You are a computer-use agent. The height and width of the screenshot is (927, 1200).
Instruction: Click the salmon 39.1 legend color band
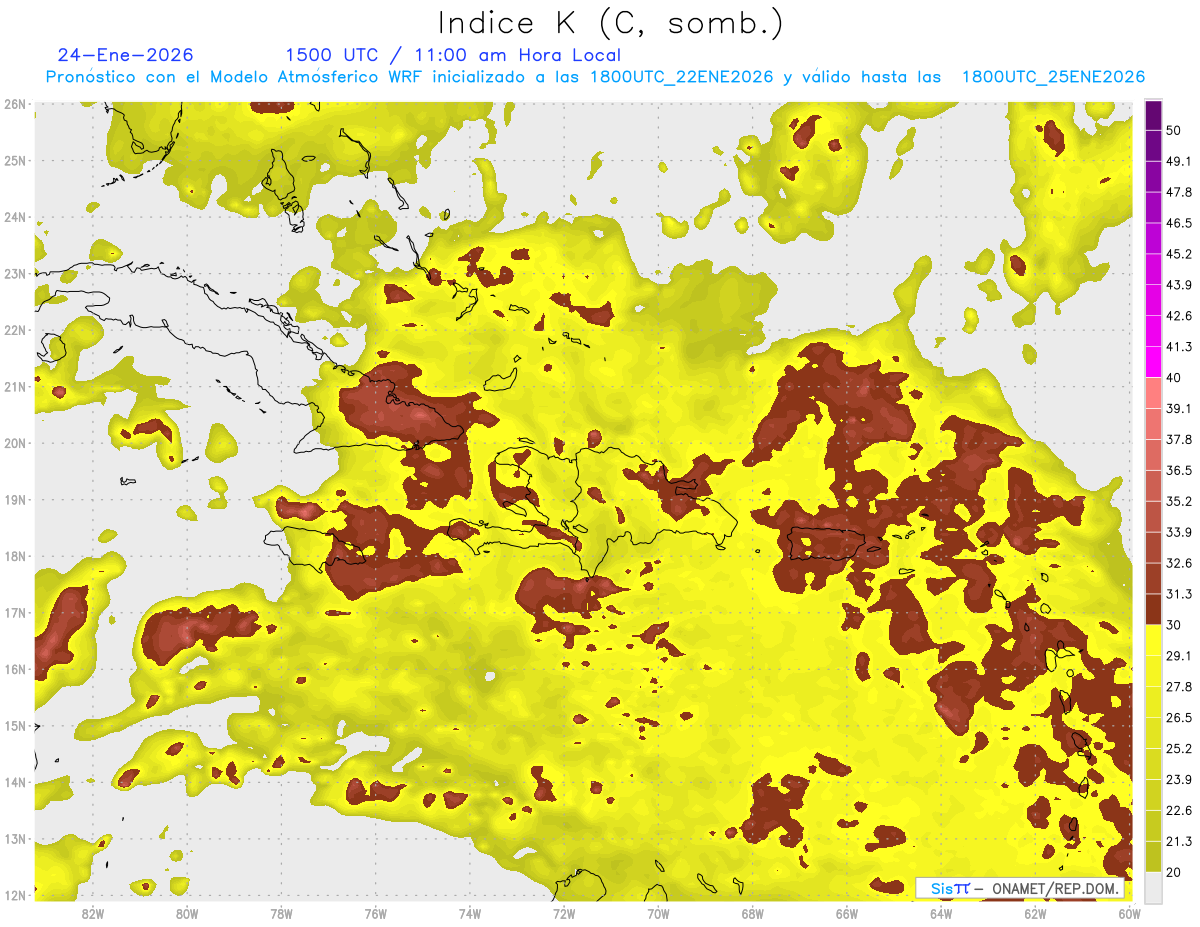point(1153,393)
